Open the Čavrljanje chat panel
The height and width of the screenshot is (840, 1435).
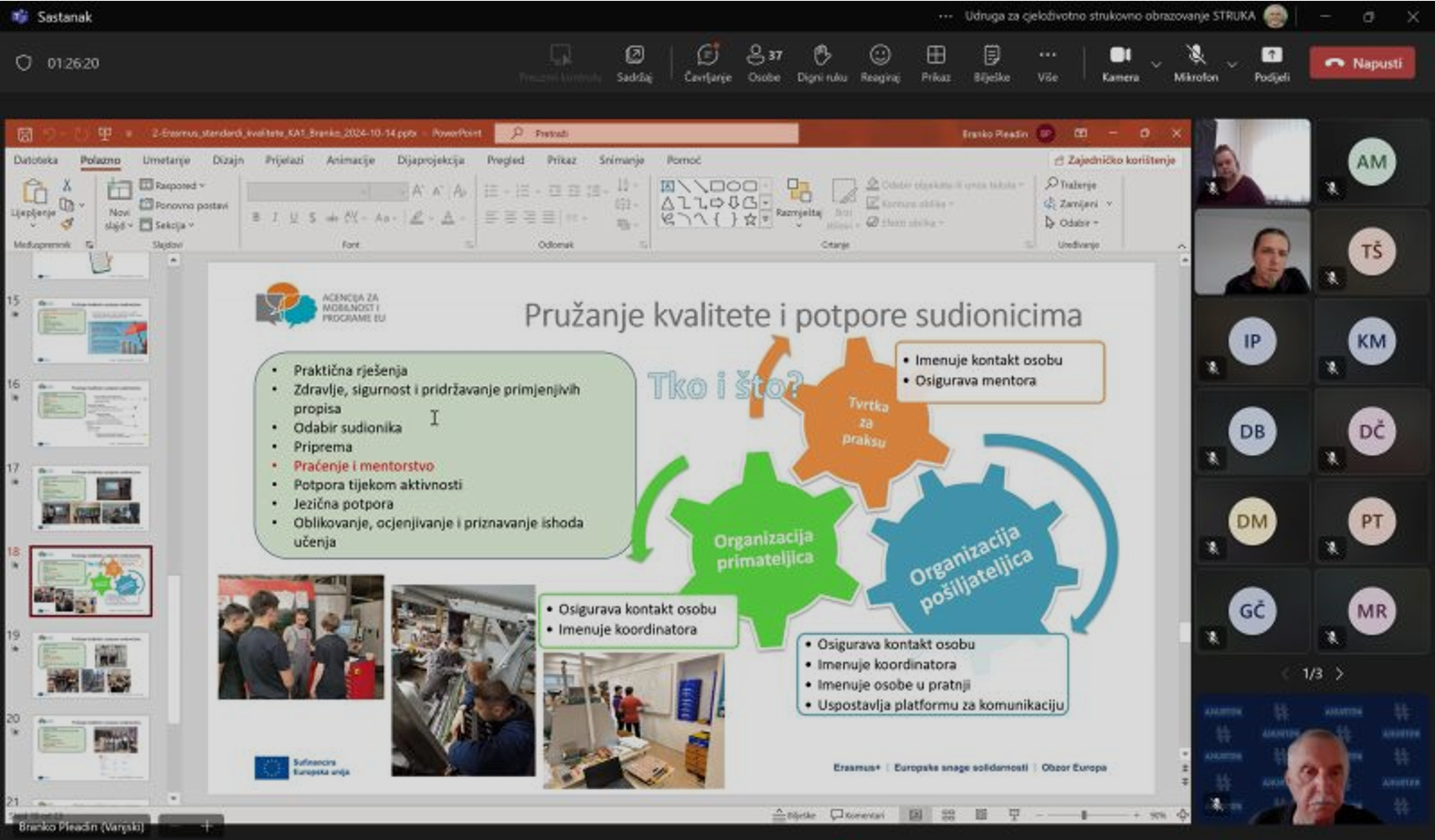click(x=707, y=62)
